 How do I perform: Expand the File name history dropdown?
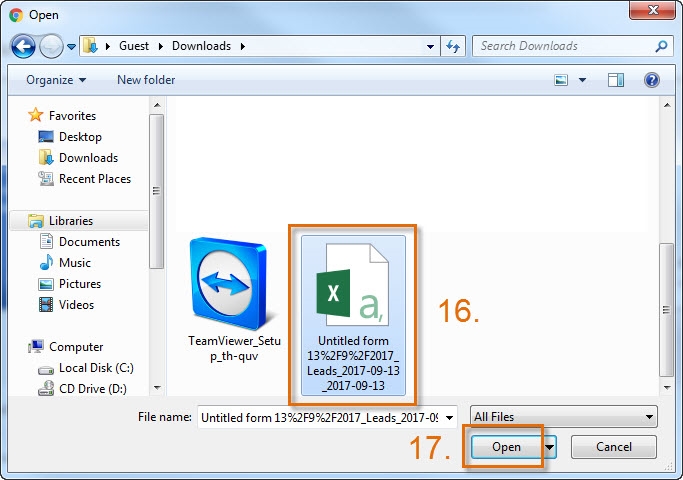coord(449,417)
